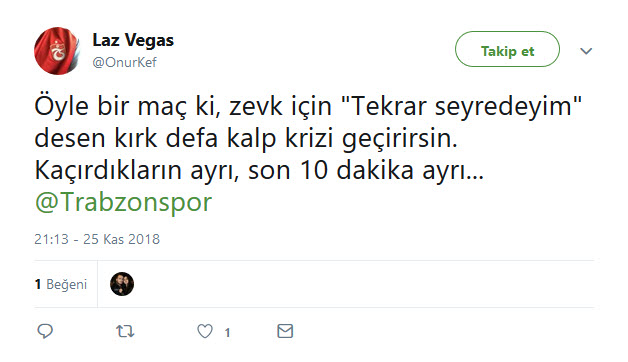Open the @OnurKef handle link
628x362 pixels.
click(125, 62)
